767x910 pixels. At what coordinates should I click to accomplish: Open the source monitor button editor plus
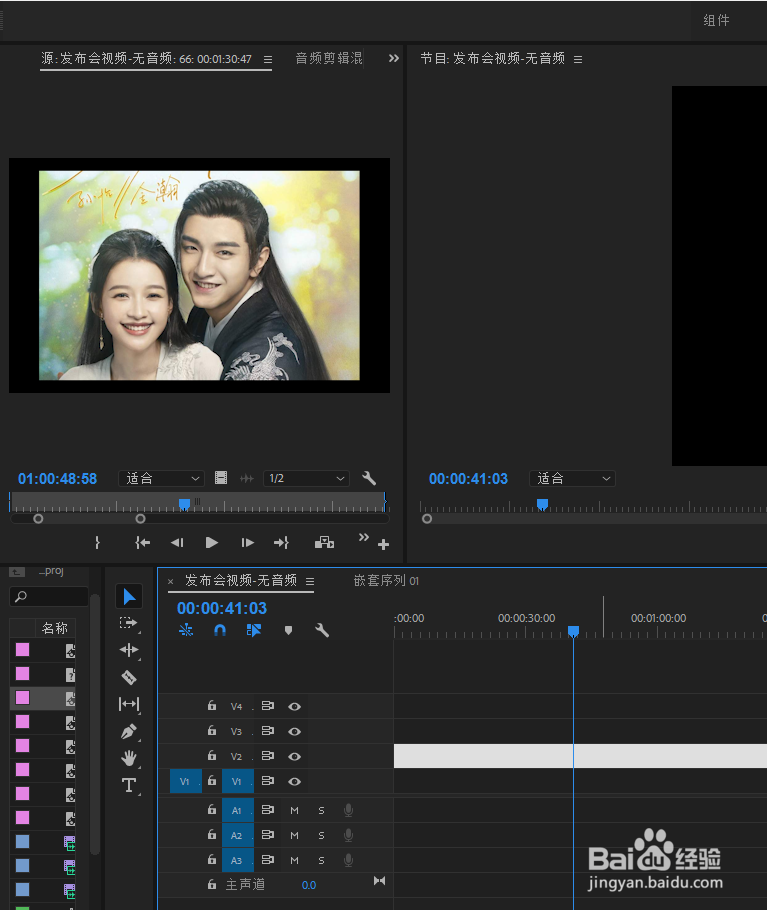tap(383, 544)
